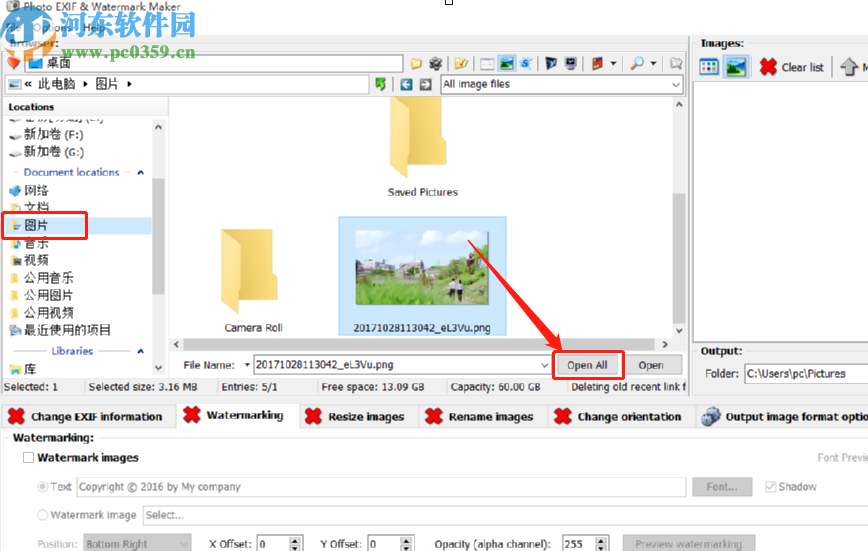Click the Preview watermarking button

pos(689,544)
